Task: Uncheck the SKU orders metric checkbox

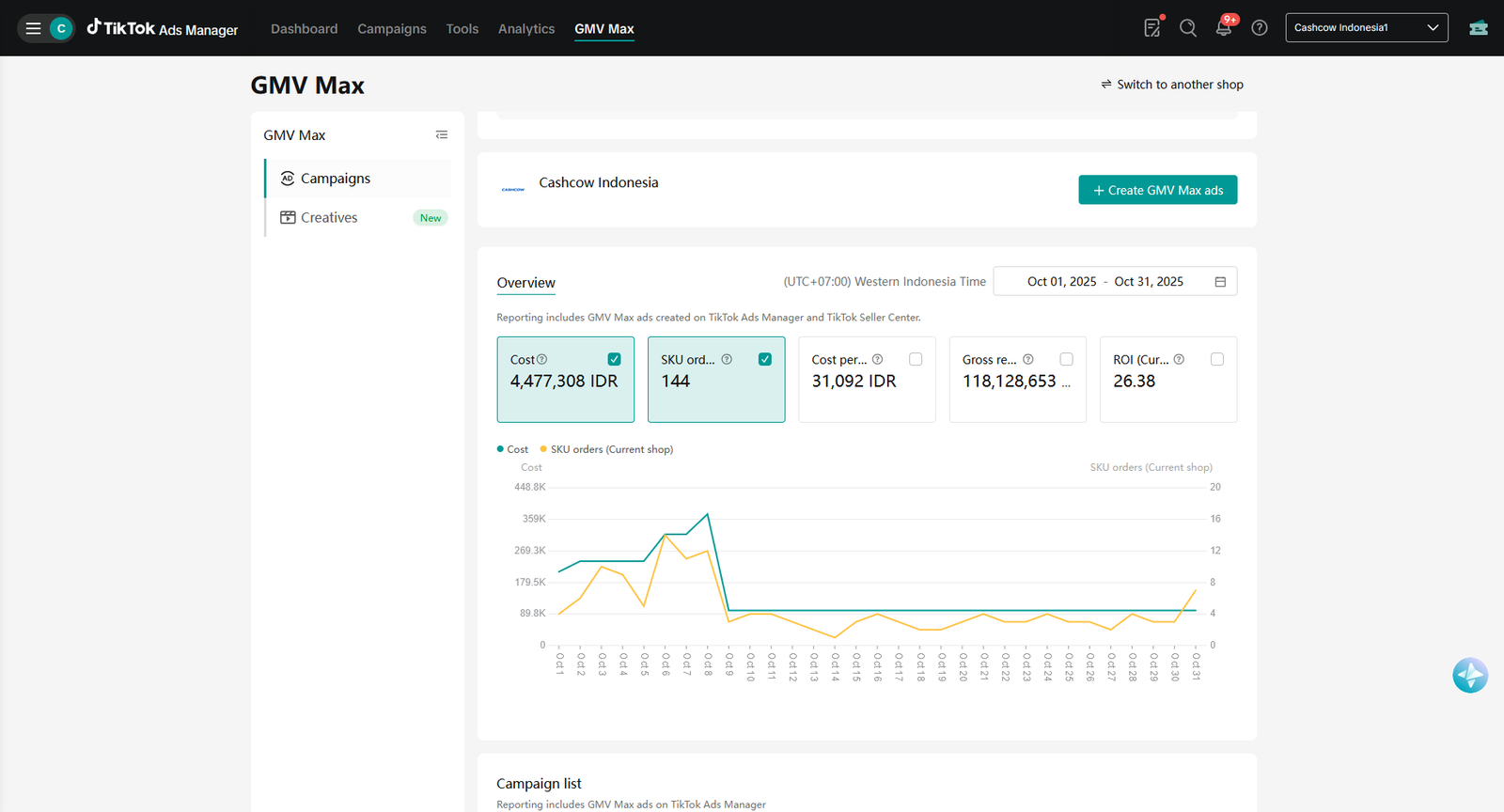Action: [765, 359]
